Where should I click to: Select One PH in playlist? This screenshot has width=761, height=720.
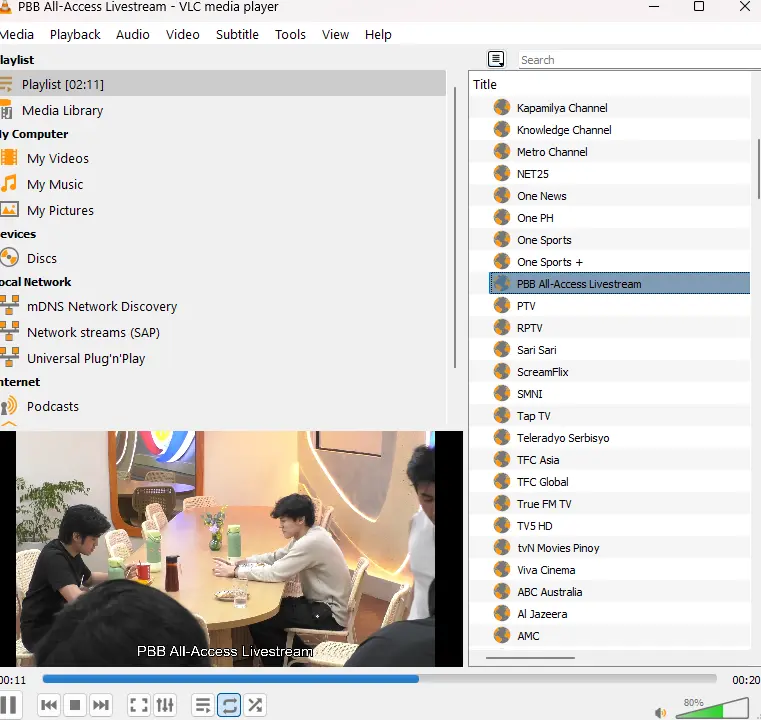[620, 218]
